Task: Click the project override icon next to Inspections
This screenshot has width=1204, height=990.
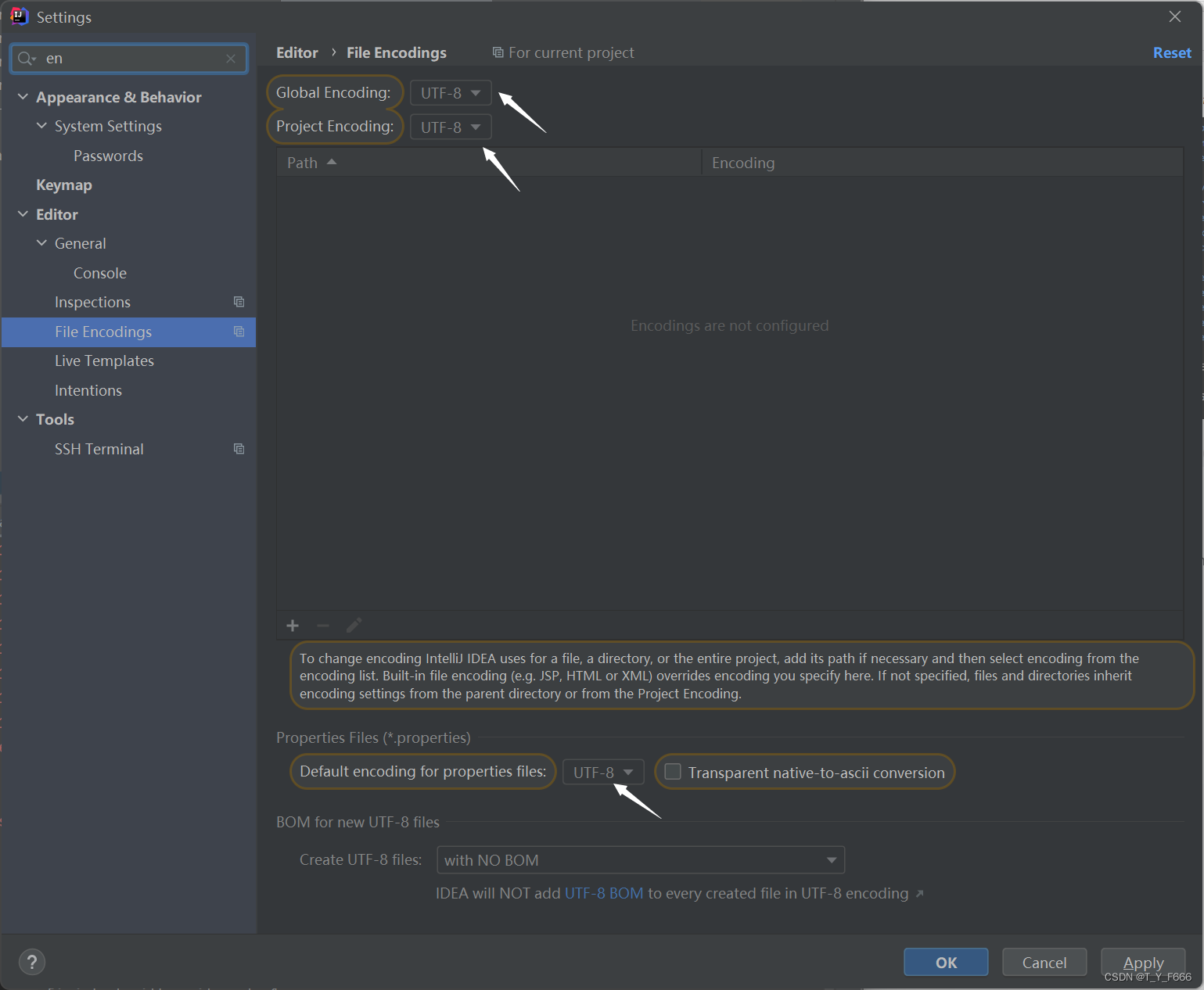Action: pyautogui.click(x=239, y=302)
